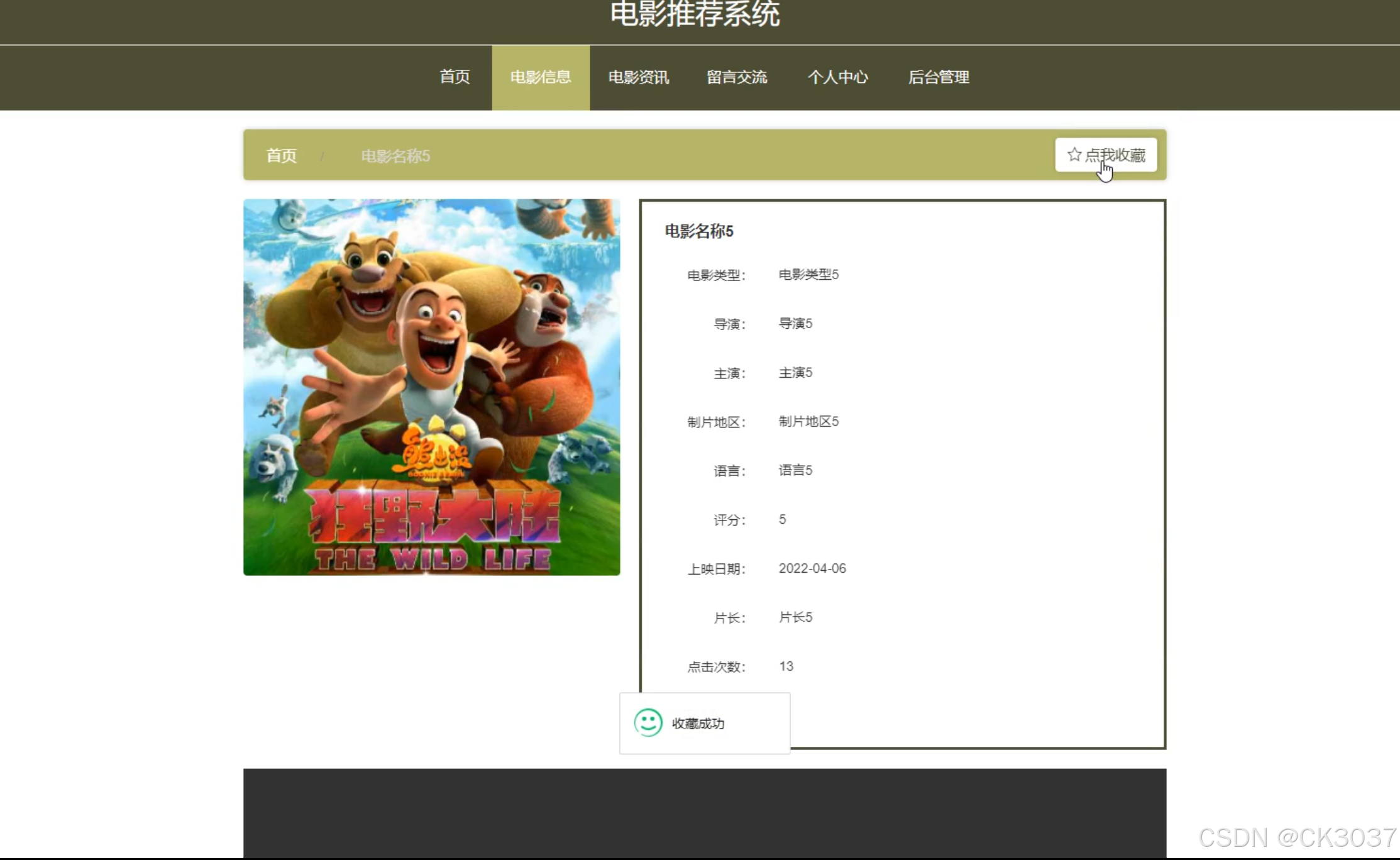Click the Wild Life movie poster
This screenshot has width=1400, height=860.
click(x=431, y=387)
